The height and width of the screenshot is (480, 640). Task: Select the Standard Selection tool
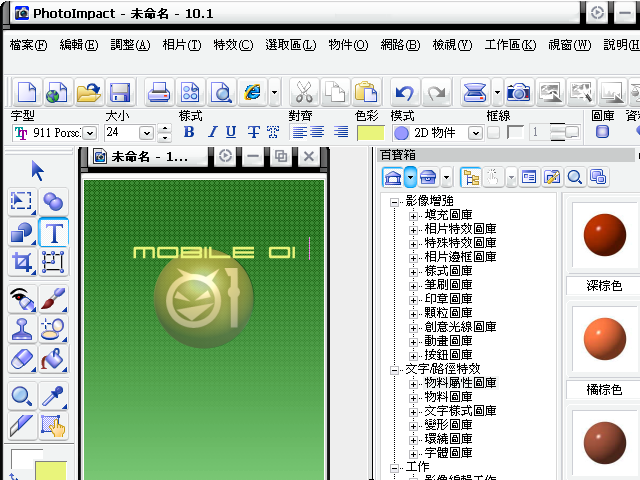pyautogui.click(x=22, y=202)
